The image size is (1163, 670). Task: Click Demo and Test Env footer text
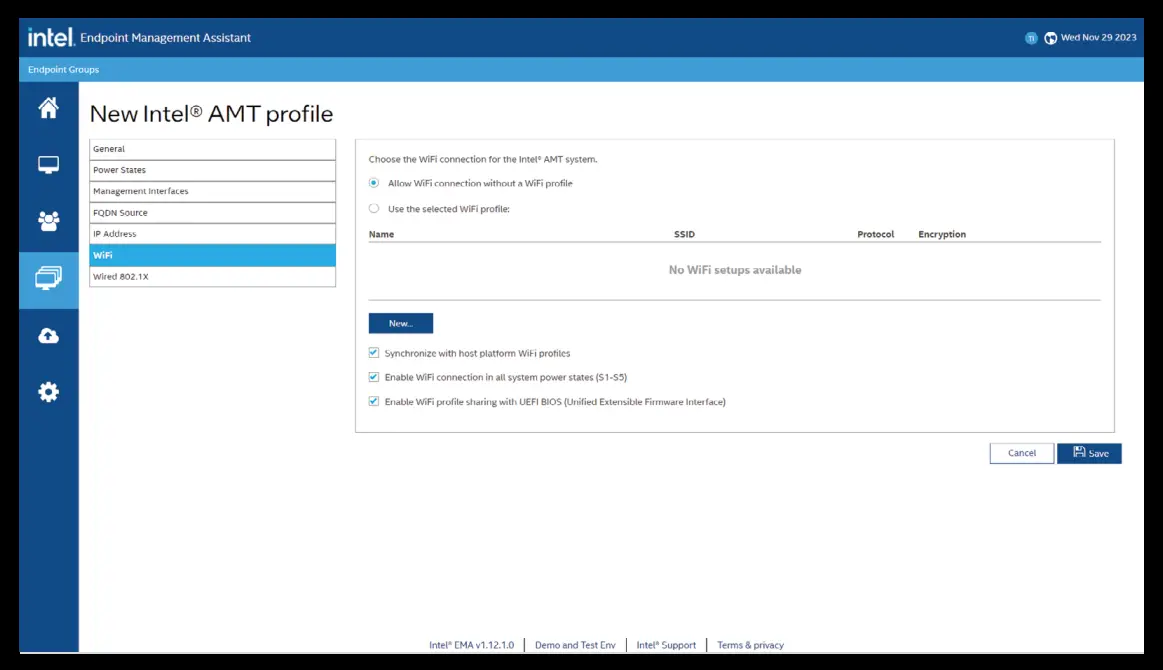coord(575,645)
